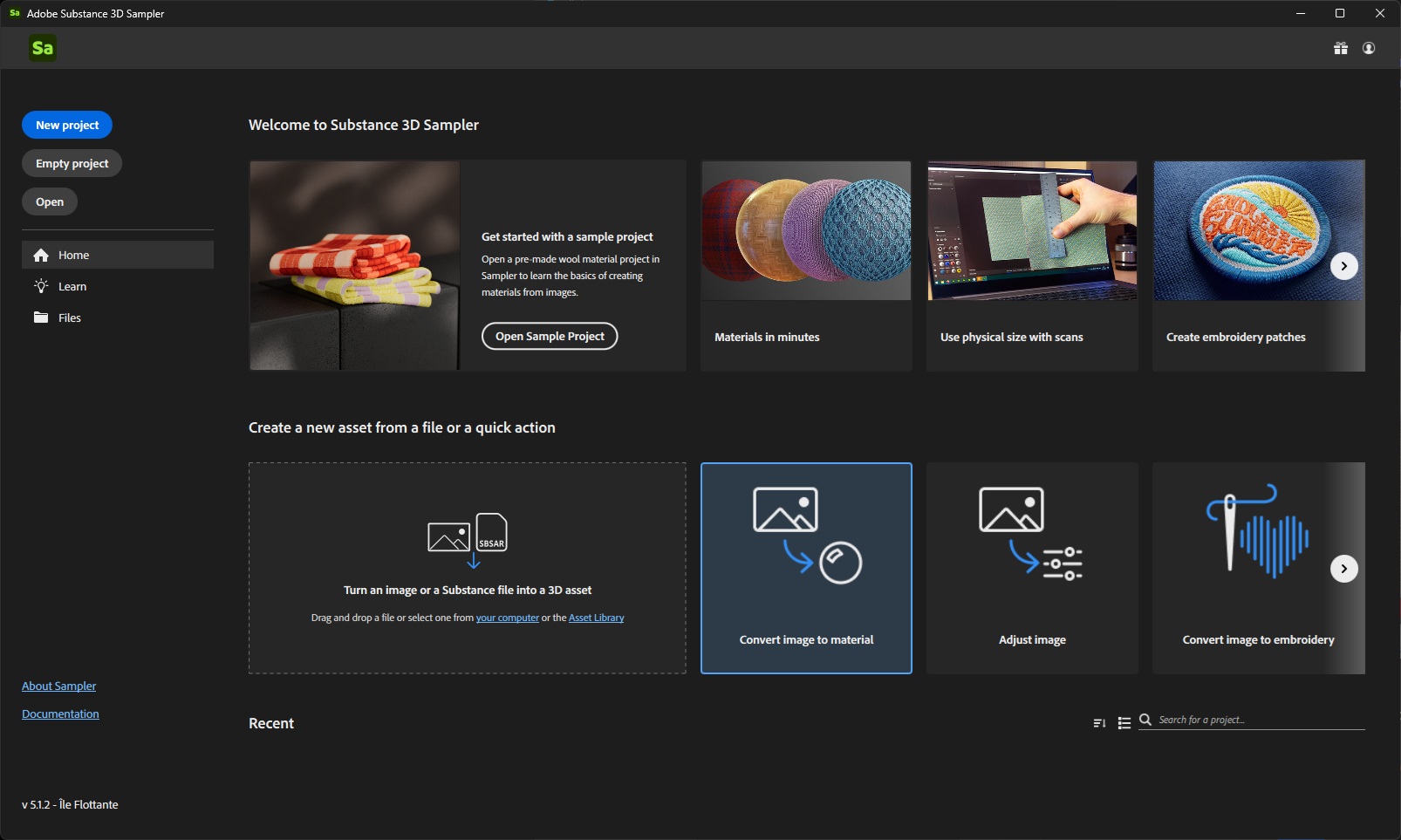1401x840 pixels.
Task: Click the sort order icon beside Recent
Action: pyautogui.click(x=1099, y=723)
